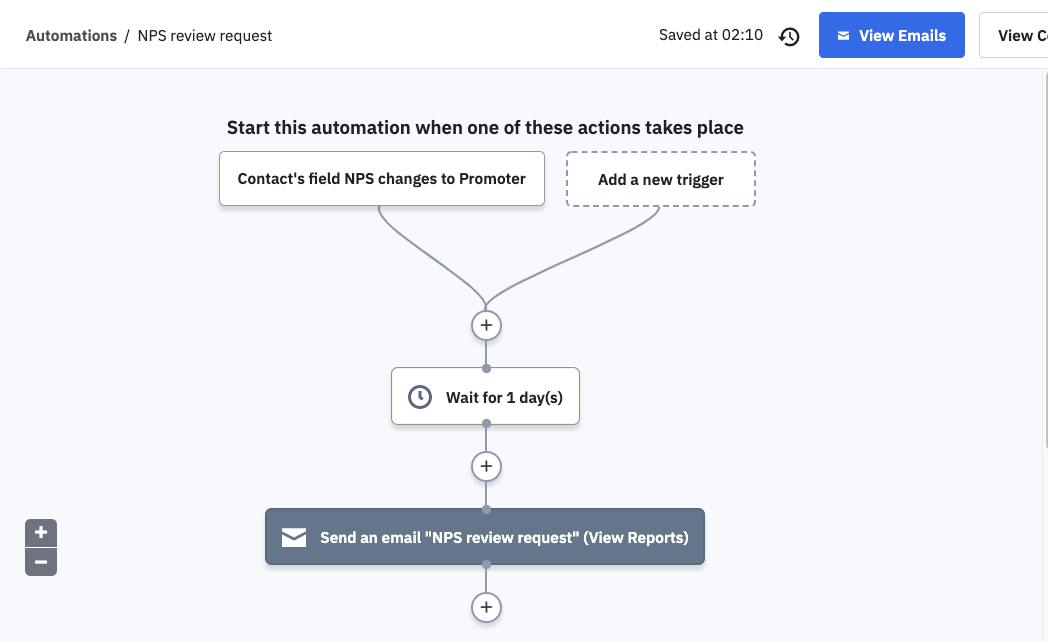Viewport: 1048px width, 642px height.
Task: Click the "Saved at 02:10" status text
Action: click(x=710, y=35)
